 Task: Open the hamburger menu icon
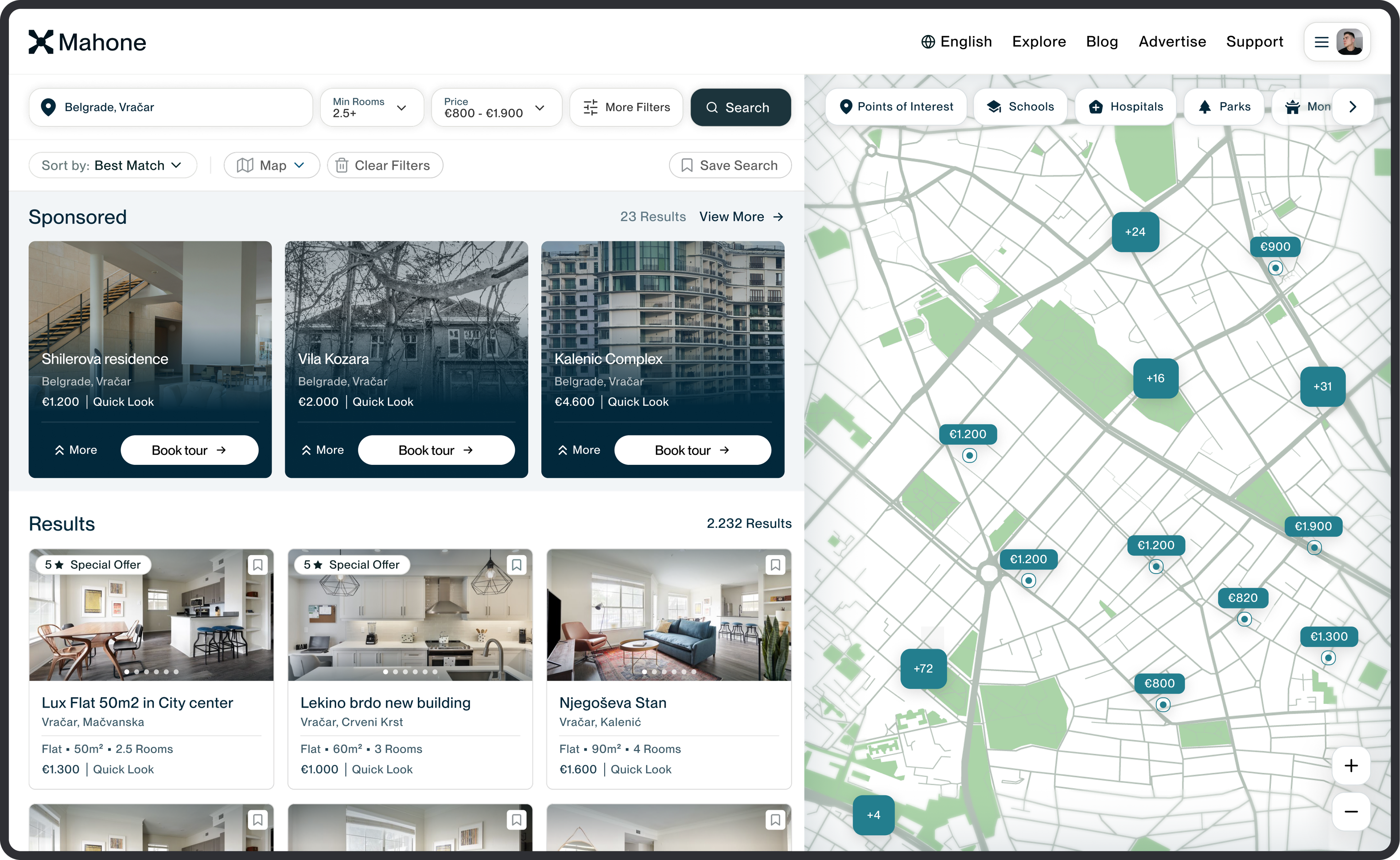tap(1321, 42)
